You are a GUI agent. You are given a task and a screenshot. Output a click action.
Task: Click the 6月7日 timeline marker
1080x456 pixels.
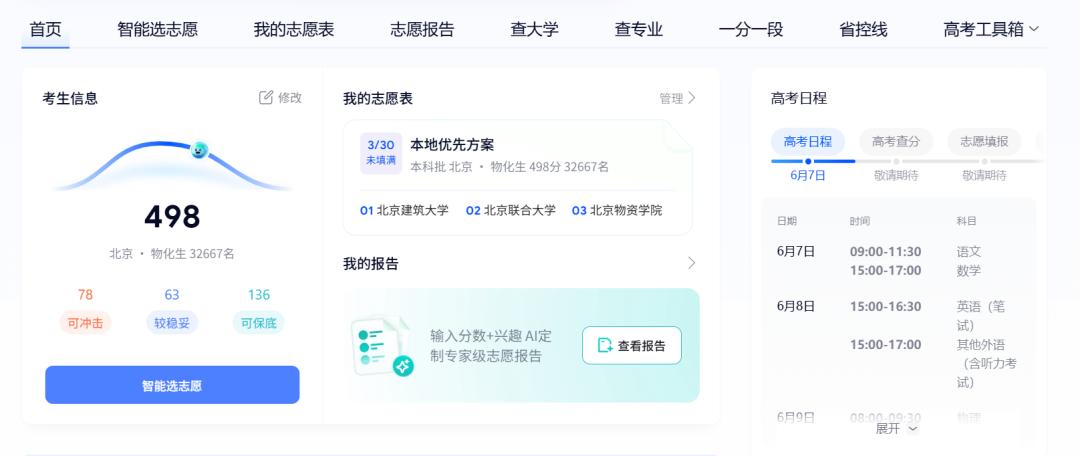(x=808, y=161)
